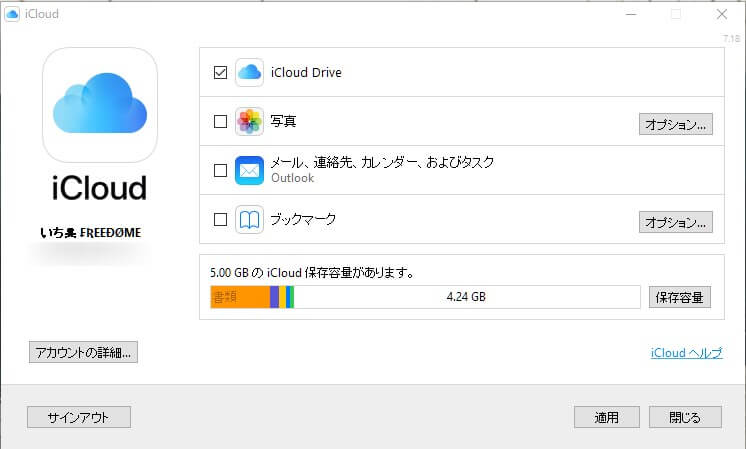
Task: Open アカウントの詳細 account details
Action: [x=83, y=352]
